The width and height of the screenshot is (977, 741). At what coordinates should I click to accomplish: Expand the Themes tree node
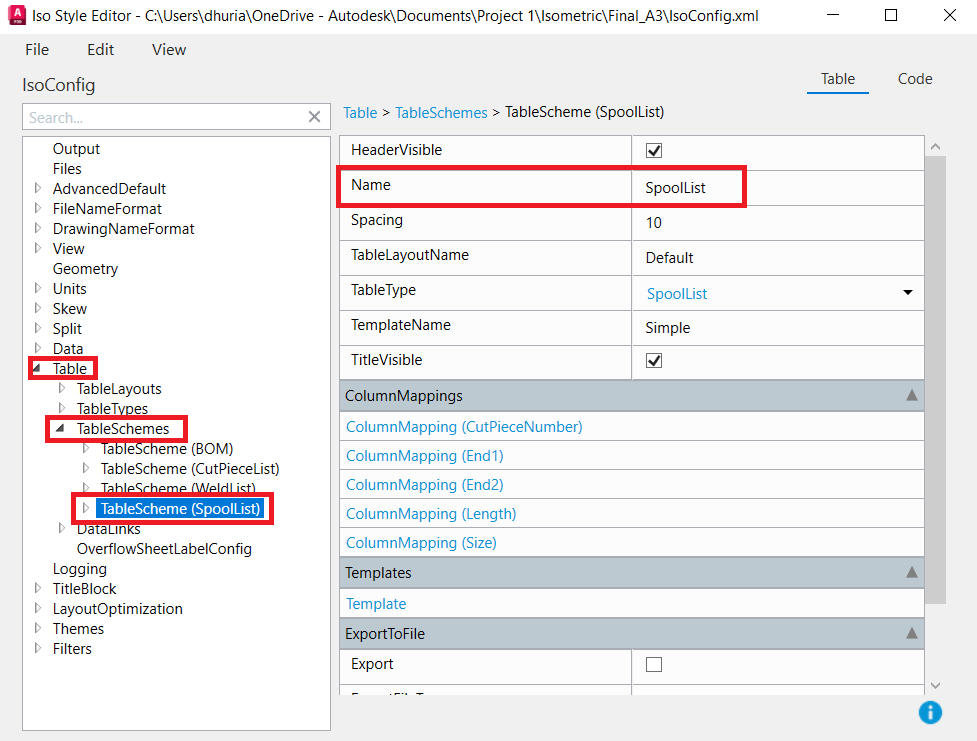click(x=38, y=628)
